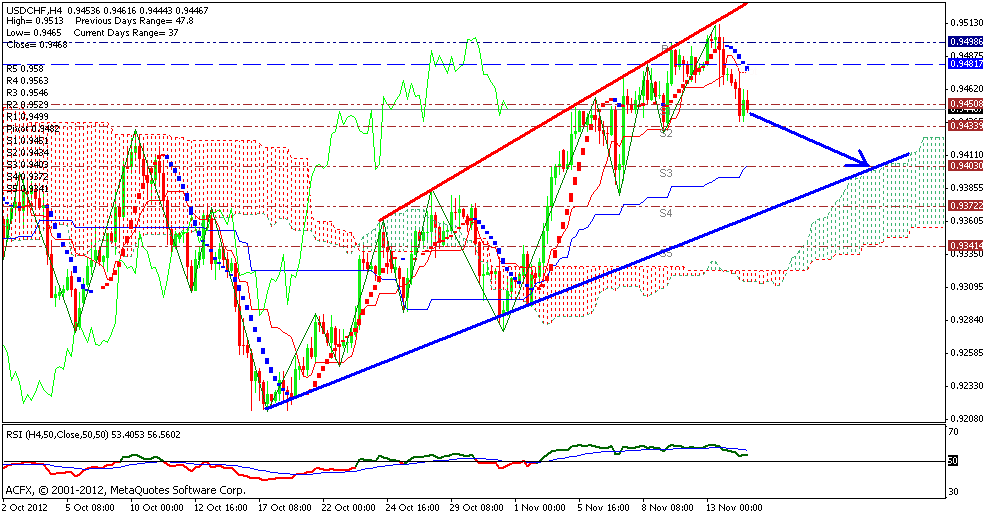
Task: Click the 0.94988 blue price tag
Action: (964, 42)
